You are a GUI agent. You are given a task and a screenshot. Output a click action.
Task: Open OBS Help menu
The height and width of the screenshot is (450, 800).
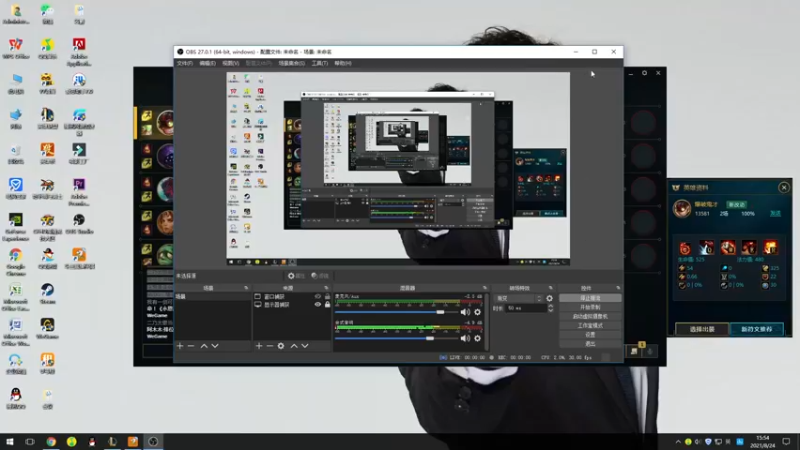343,63
